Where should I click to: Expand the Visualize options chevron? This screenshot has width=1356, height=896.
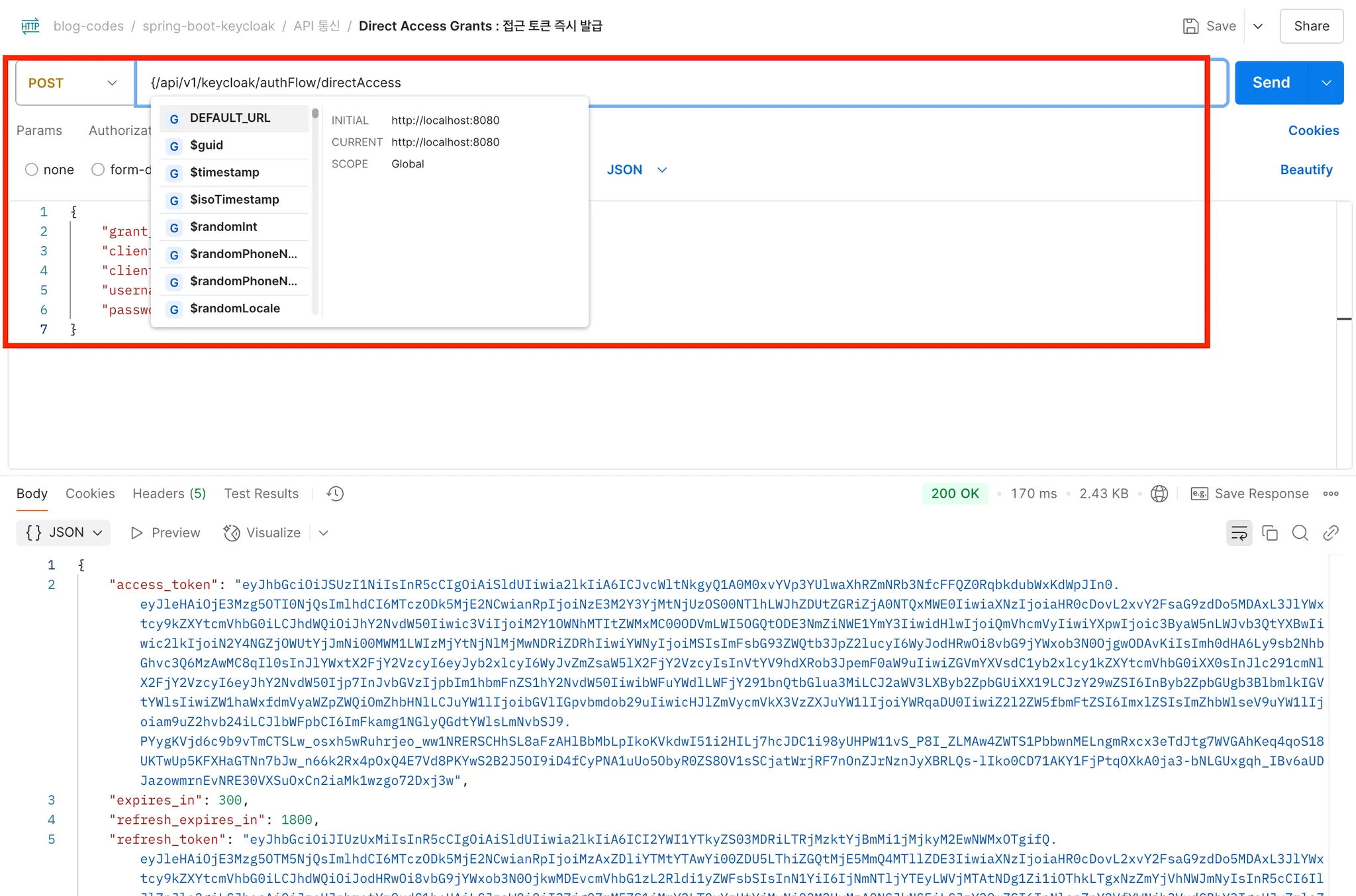click(323, 533)
